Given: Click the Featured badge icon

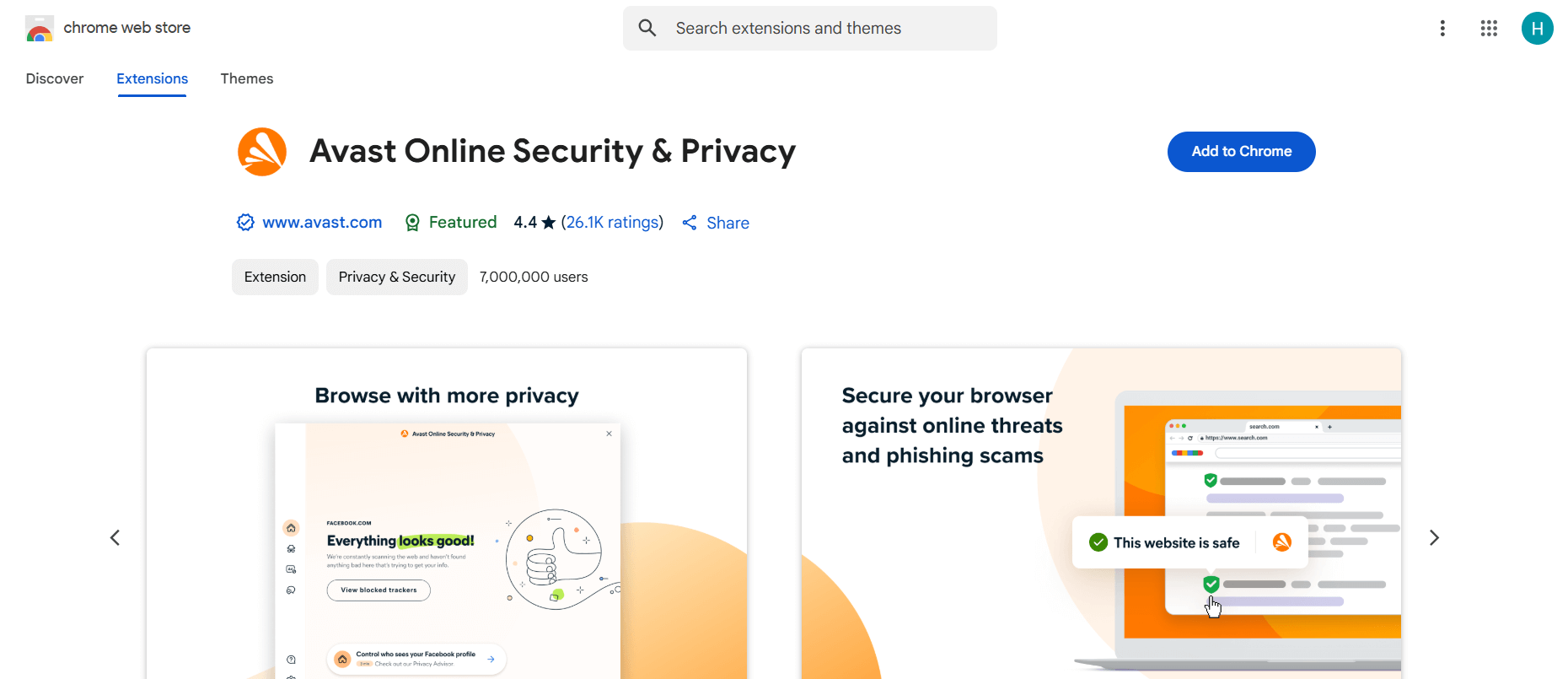Looking at the screenshot, I should click(412, 222).
